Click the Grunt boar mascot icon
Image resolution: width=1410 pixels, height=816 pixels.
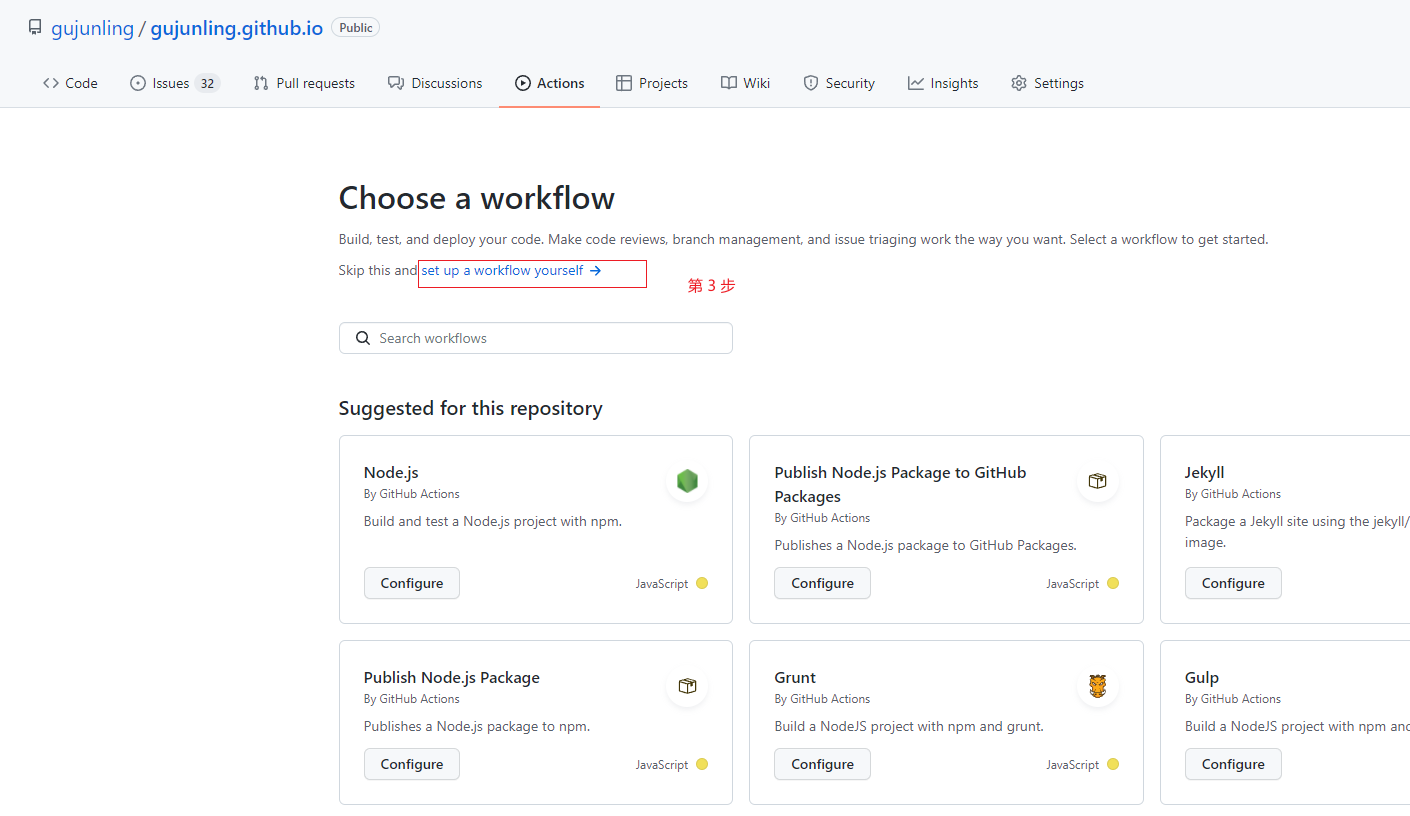coord(1097,686)
